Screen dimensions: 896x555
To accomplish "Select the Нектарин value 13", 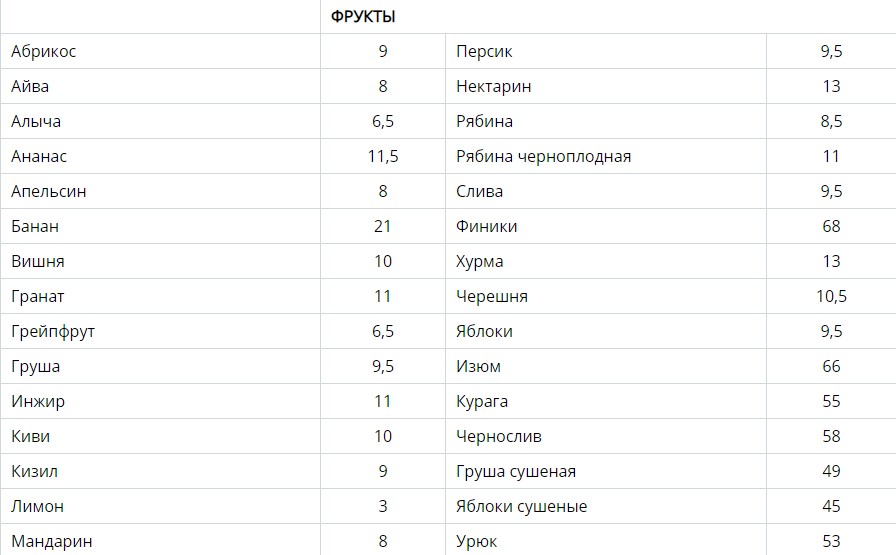I will (831, 86).
